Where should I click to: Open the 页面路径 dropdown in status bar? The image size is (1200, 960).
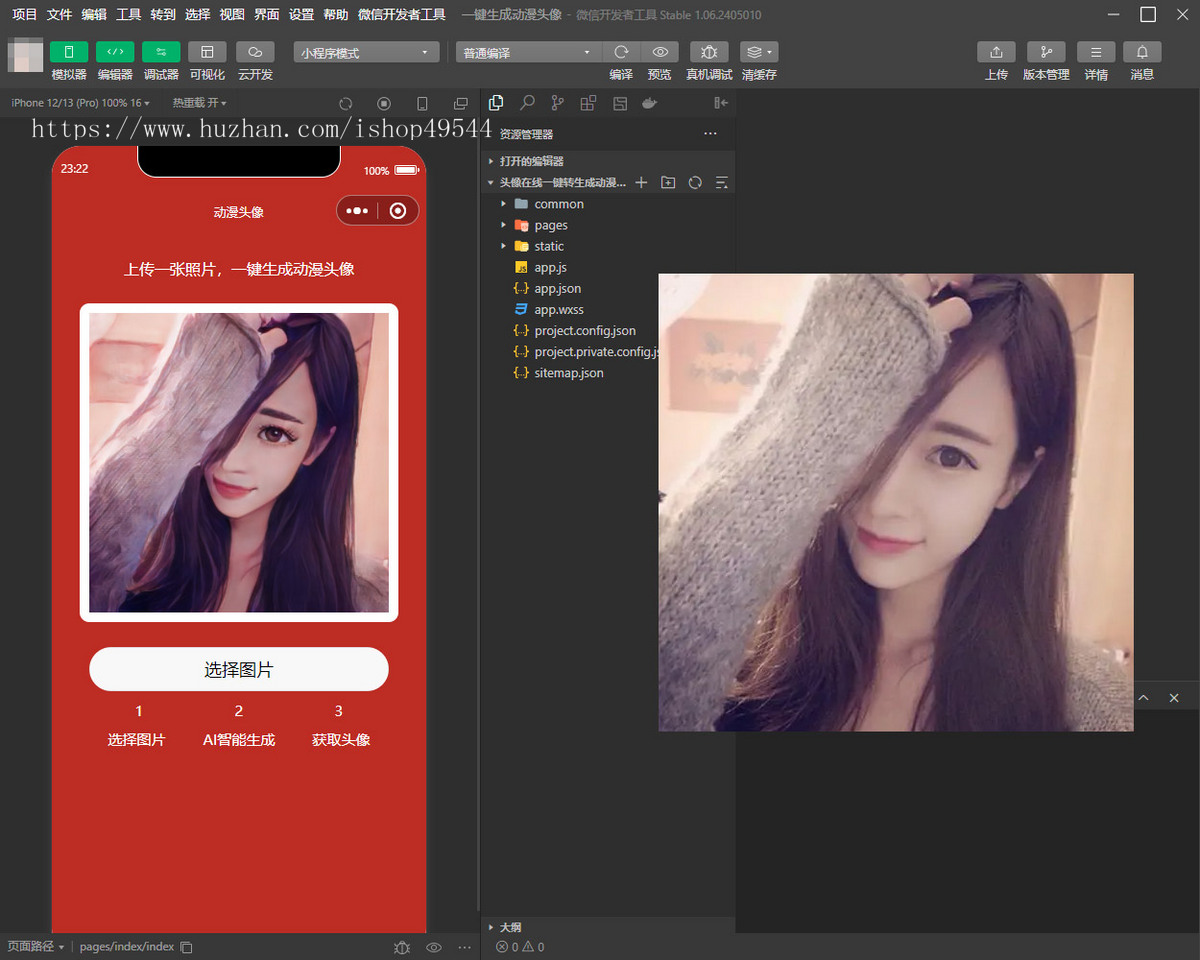tap(36, 947)
